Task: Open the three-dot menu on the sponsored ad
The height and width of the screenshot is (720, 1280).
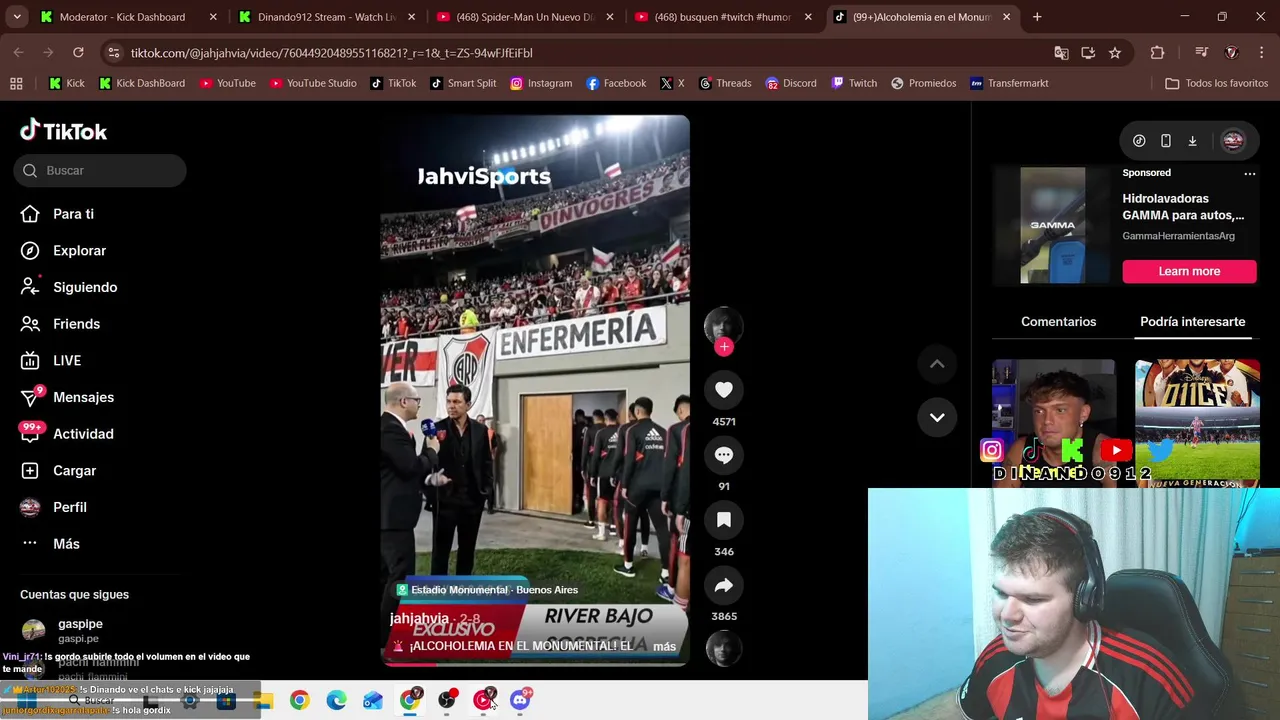Action: 1249,173
